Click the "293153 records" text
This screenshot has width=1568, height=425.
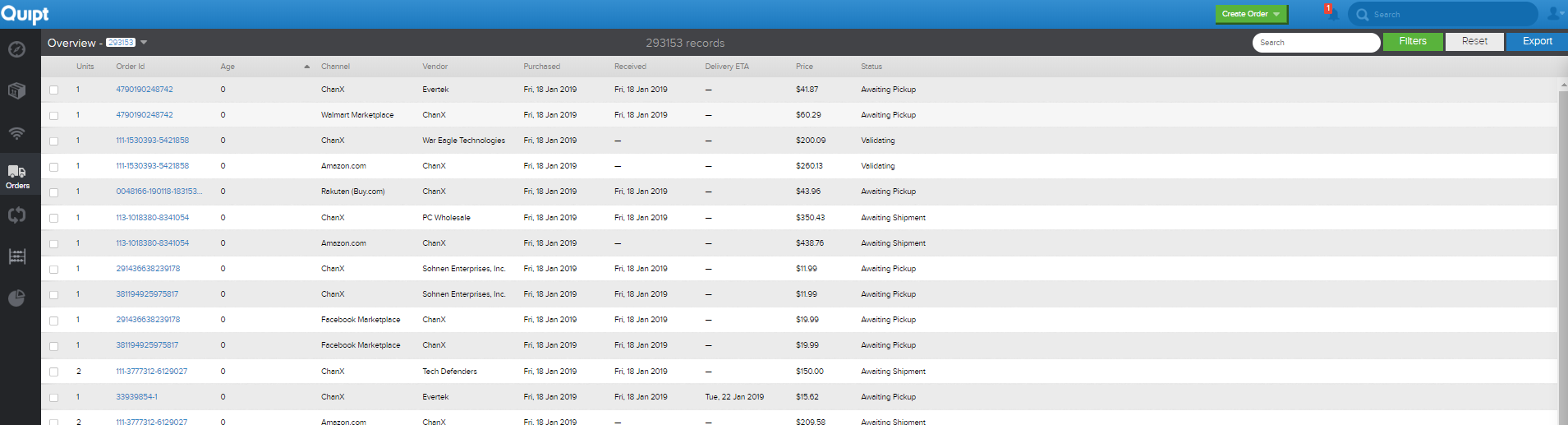click(685, 43)
